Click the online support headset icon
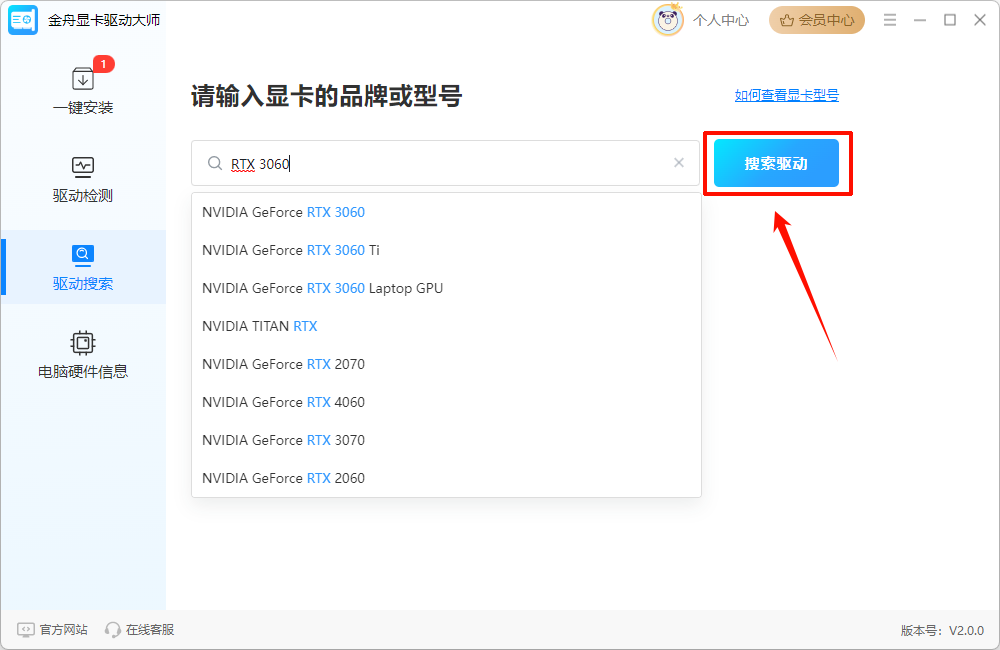Image resolution: width=1000 pixels, height=650 pixels. [113, 630]
